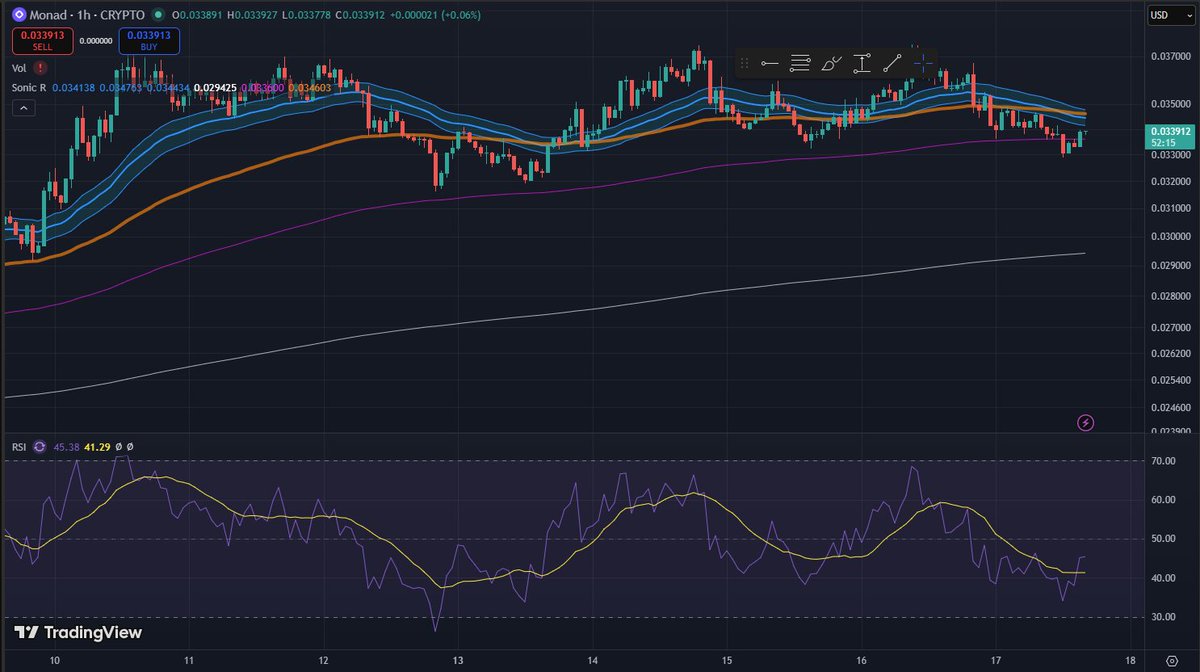Click price axis label 0.026200
This screenshot has width=1200, height=672.
click(1170, 354)
